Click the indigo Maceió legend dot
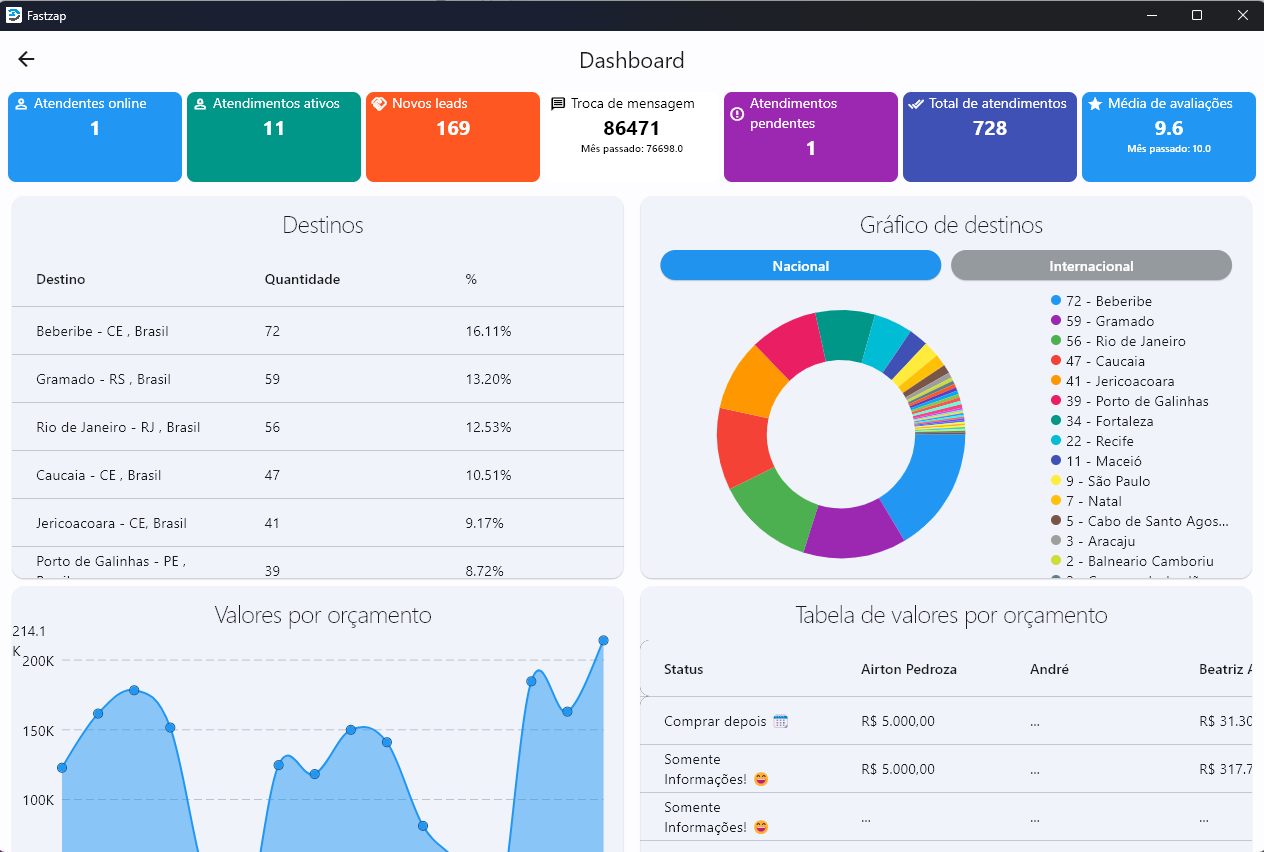The width and height of the screenshot is (1264, 852). coord(1056,461)
